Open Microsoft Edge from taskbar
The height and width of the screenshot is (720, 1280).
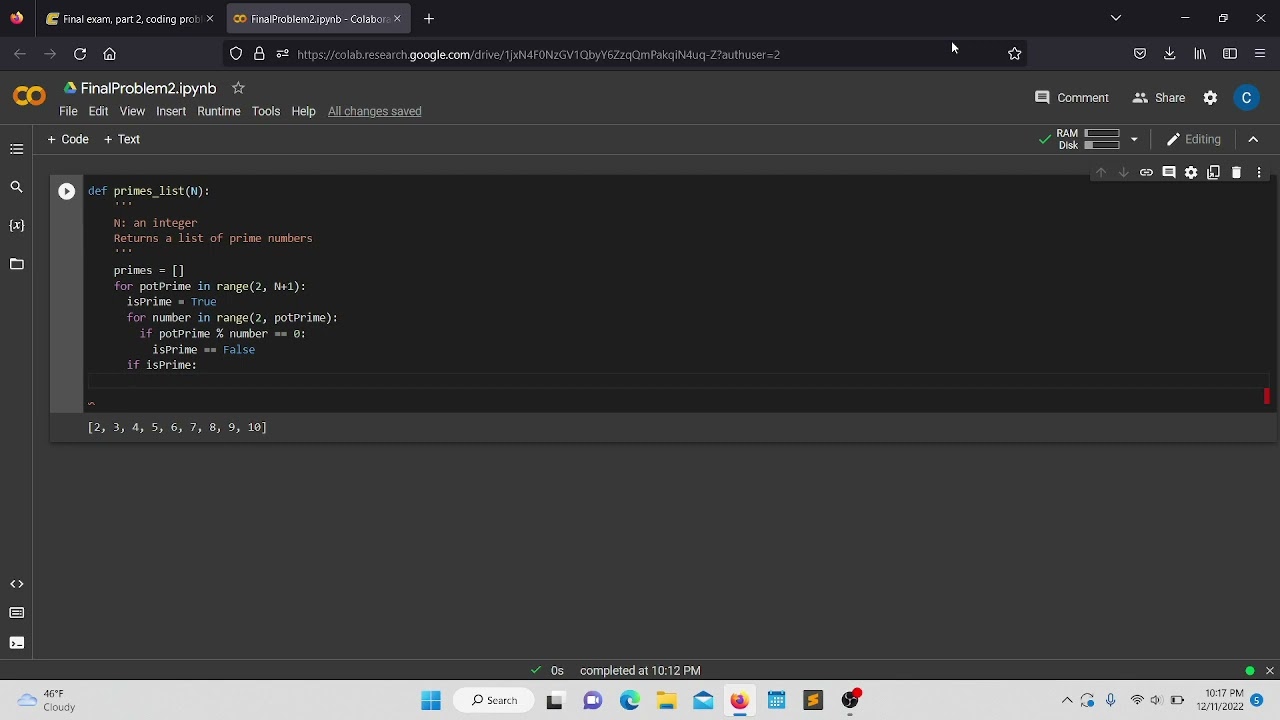point(629,700)
